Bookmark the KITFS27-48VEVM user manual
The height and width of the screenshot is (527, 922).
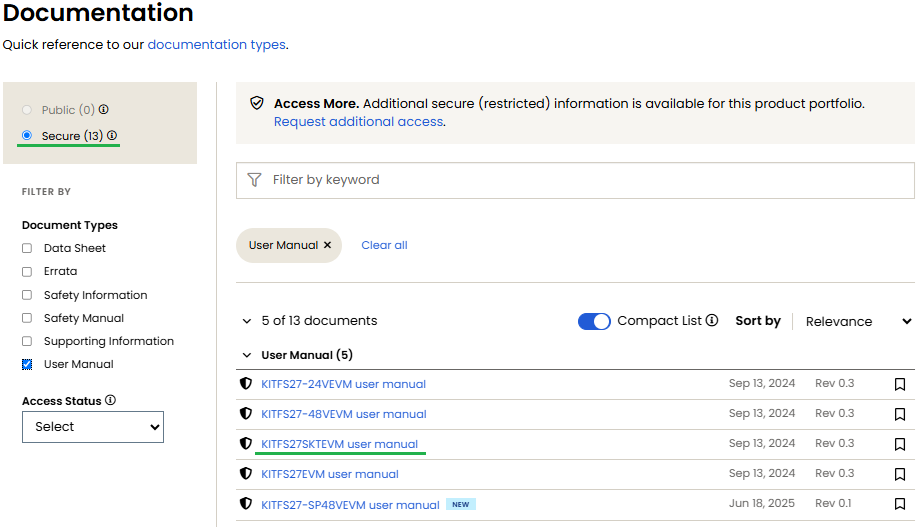(x=900, y=414)
